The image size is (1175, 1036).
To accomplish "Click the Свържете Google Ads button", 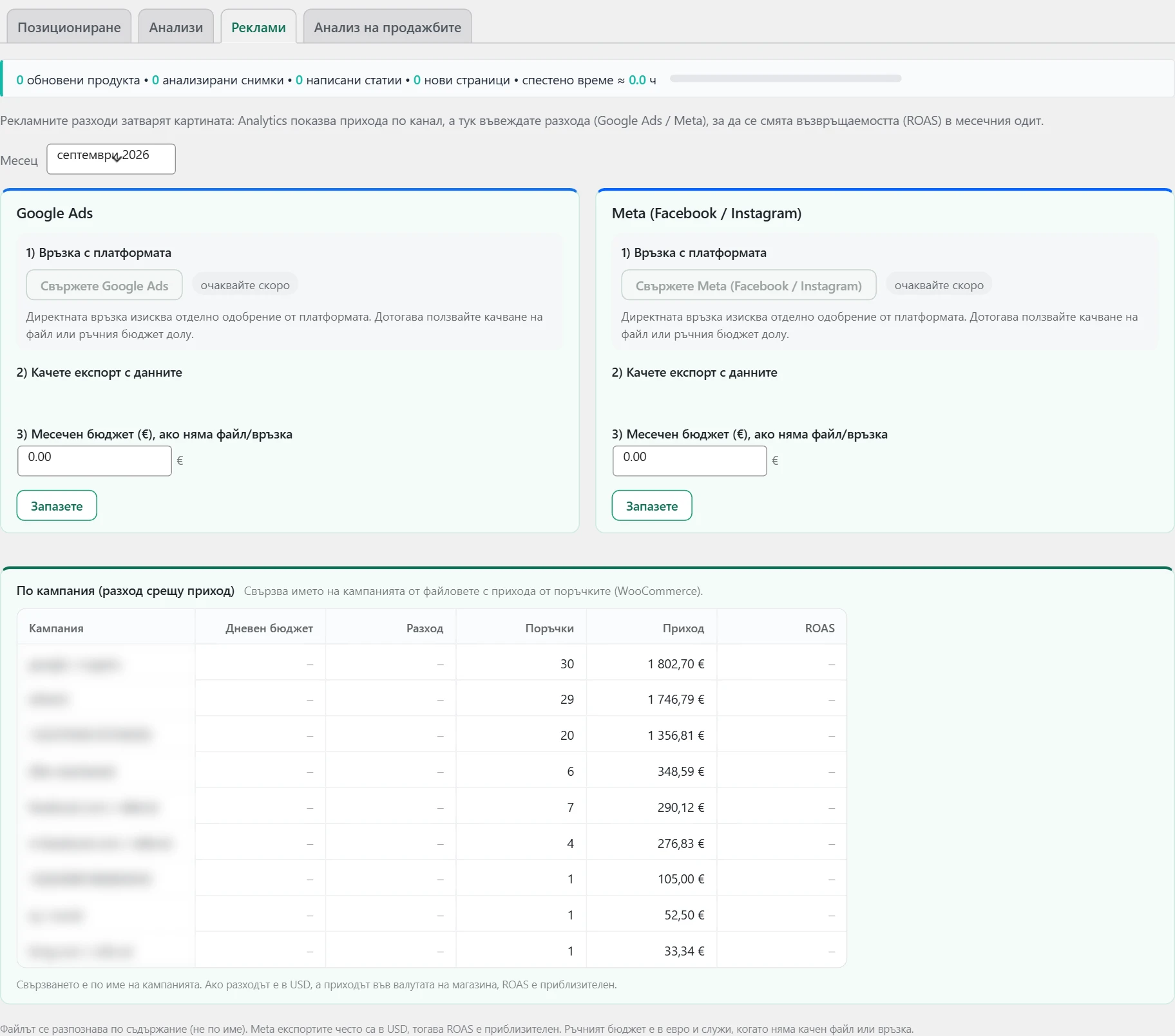I will click(x=104, y=285).
